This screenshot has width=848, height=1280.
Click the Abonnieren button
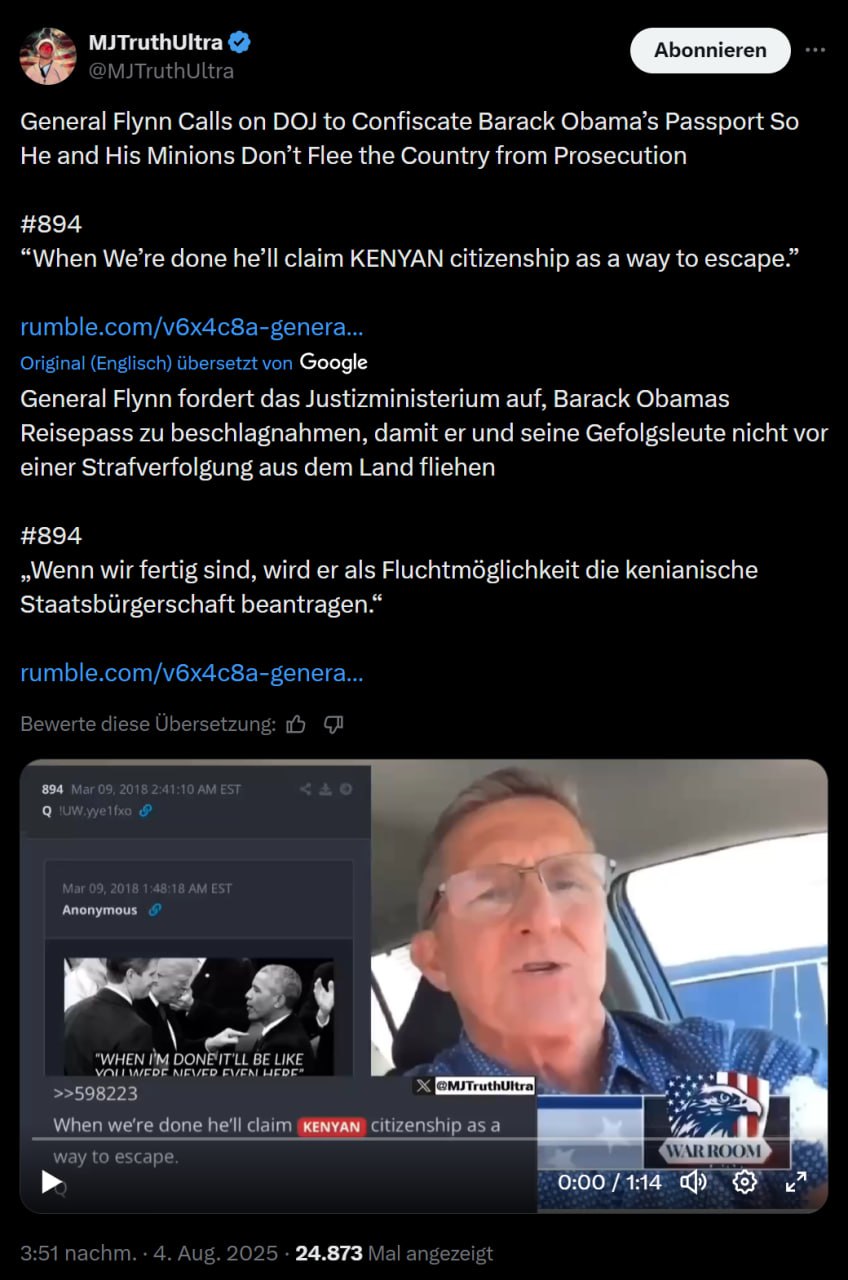710,50
